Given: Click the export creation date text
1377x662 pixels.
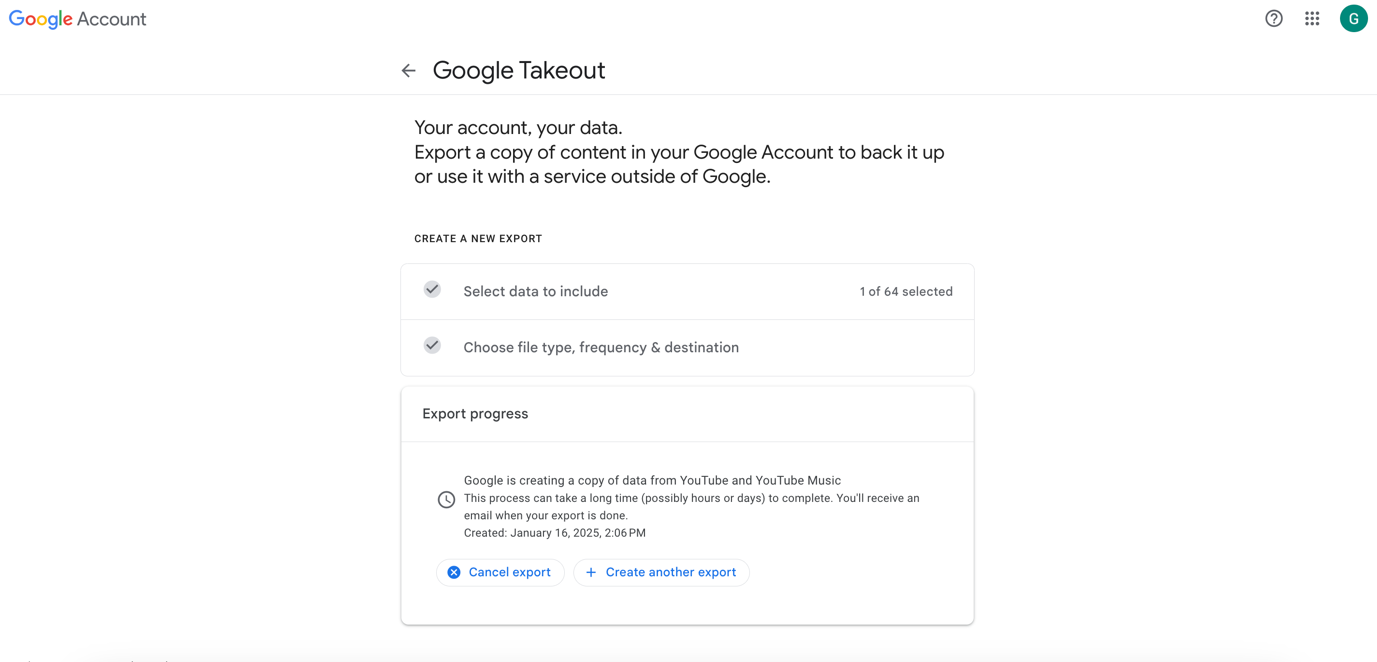Looking at the screenshot, I should [x=554, y=533].
